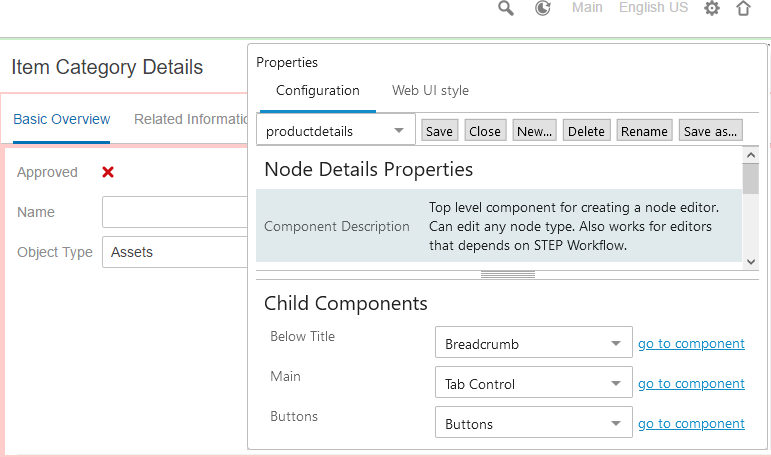Expand the productdetails dropdown

click(x=335, y=131)
